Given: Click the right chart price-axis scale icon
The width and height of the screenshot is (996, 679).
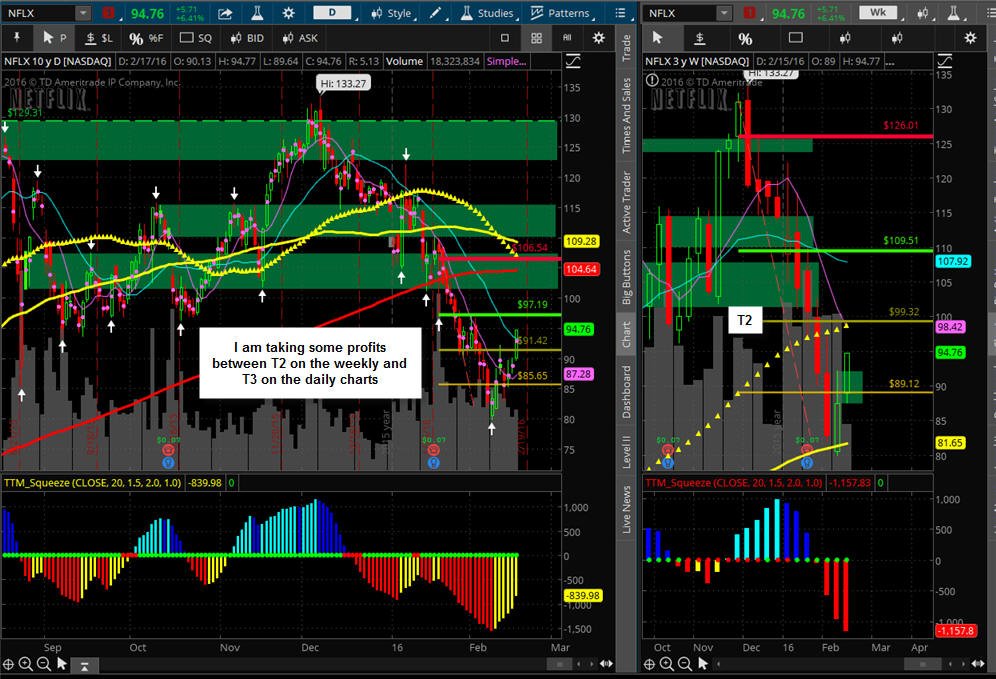Looking at the screenshot, I should click(945, 62).
